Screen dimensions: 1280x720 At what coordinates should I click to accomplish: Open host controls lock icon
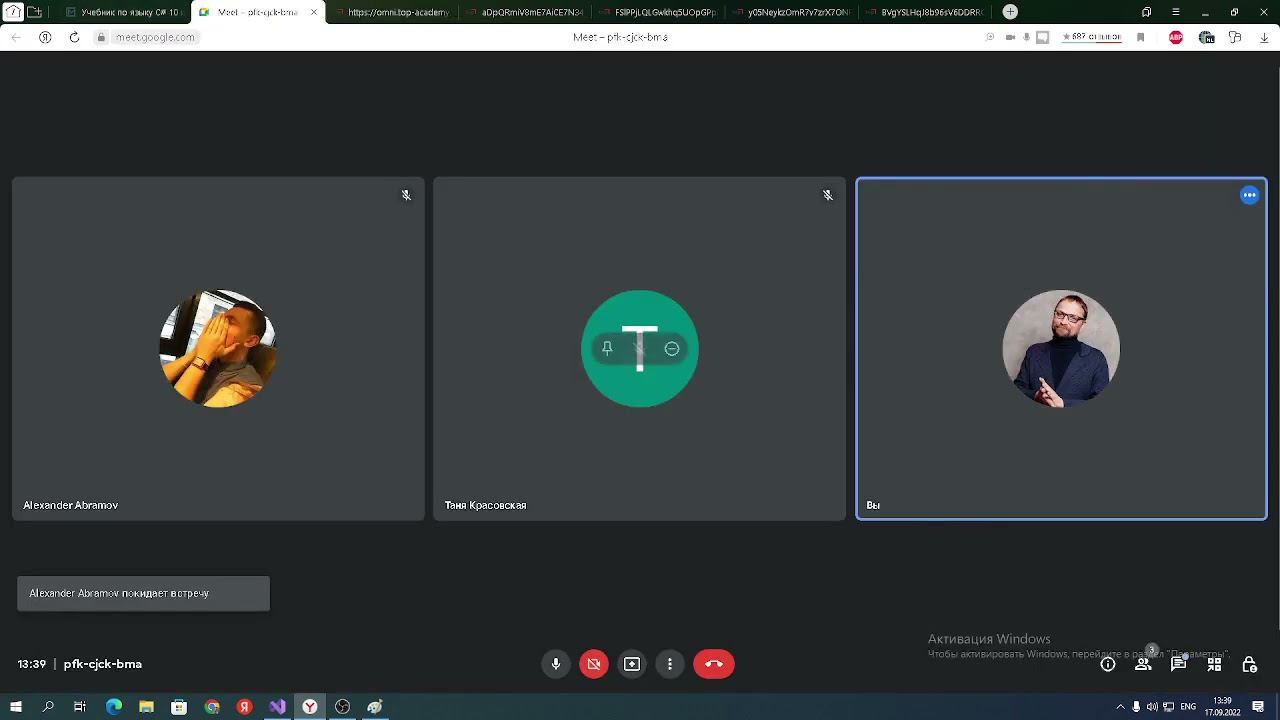(1249, 664)
